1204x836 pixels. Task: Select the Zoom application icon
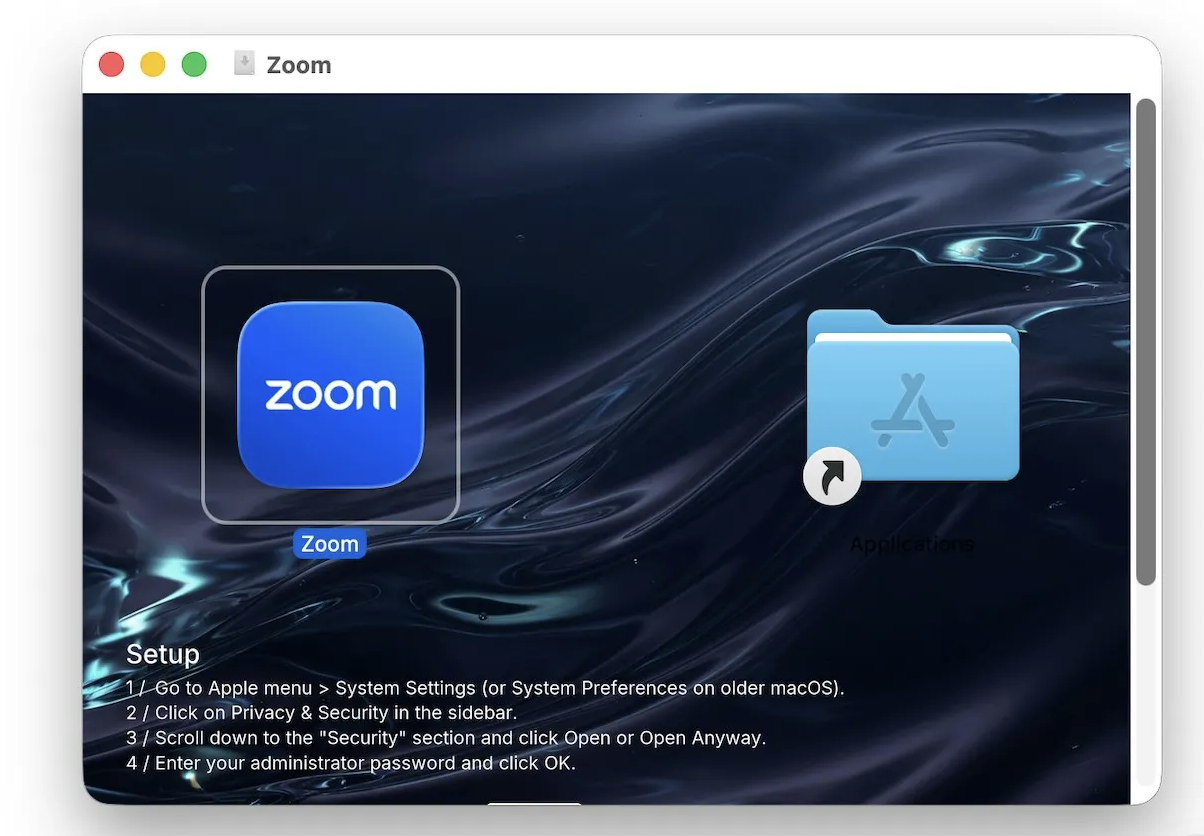tap(330, 394)
